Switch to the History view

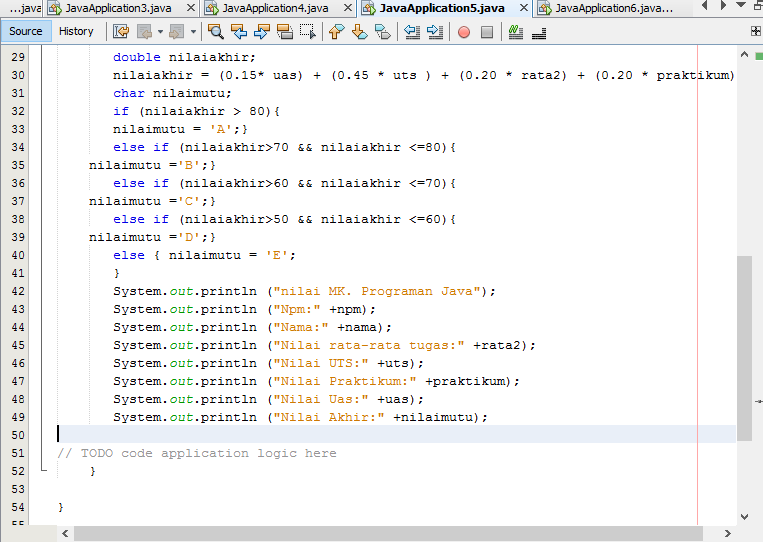click(76, 31)
